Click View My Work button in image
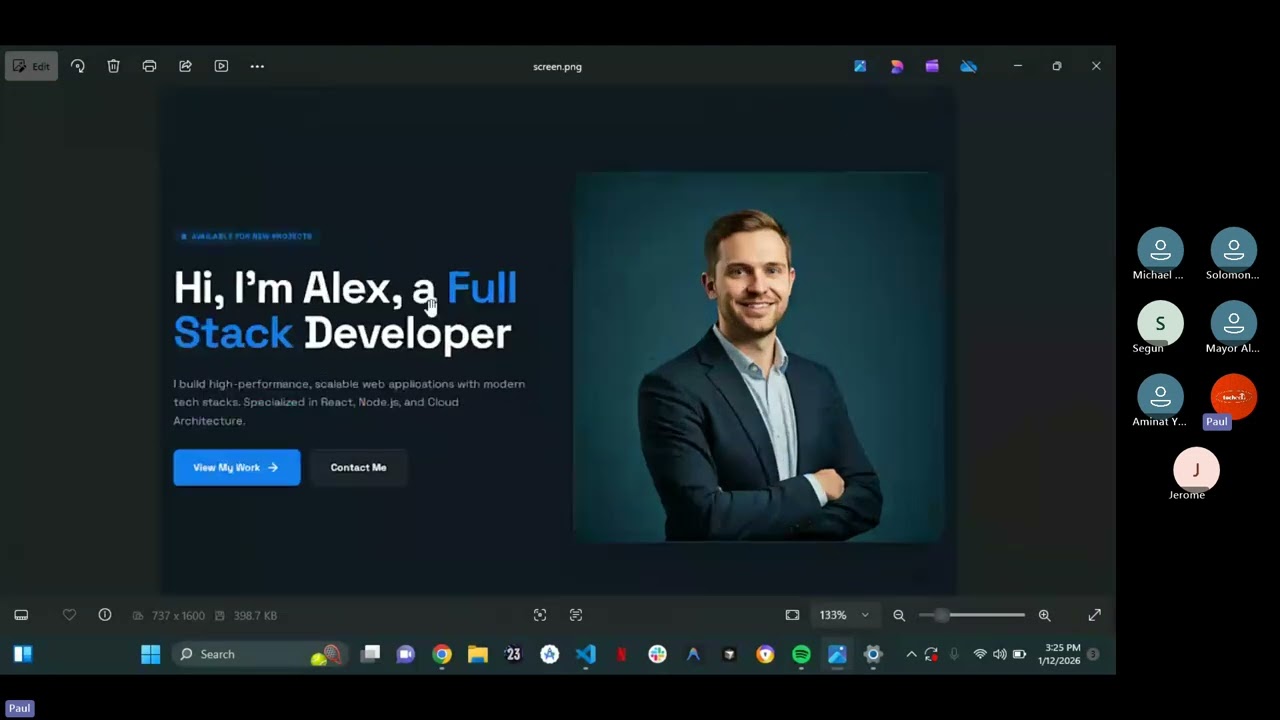 (x=237, y=467)
